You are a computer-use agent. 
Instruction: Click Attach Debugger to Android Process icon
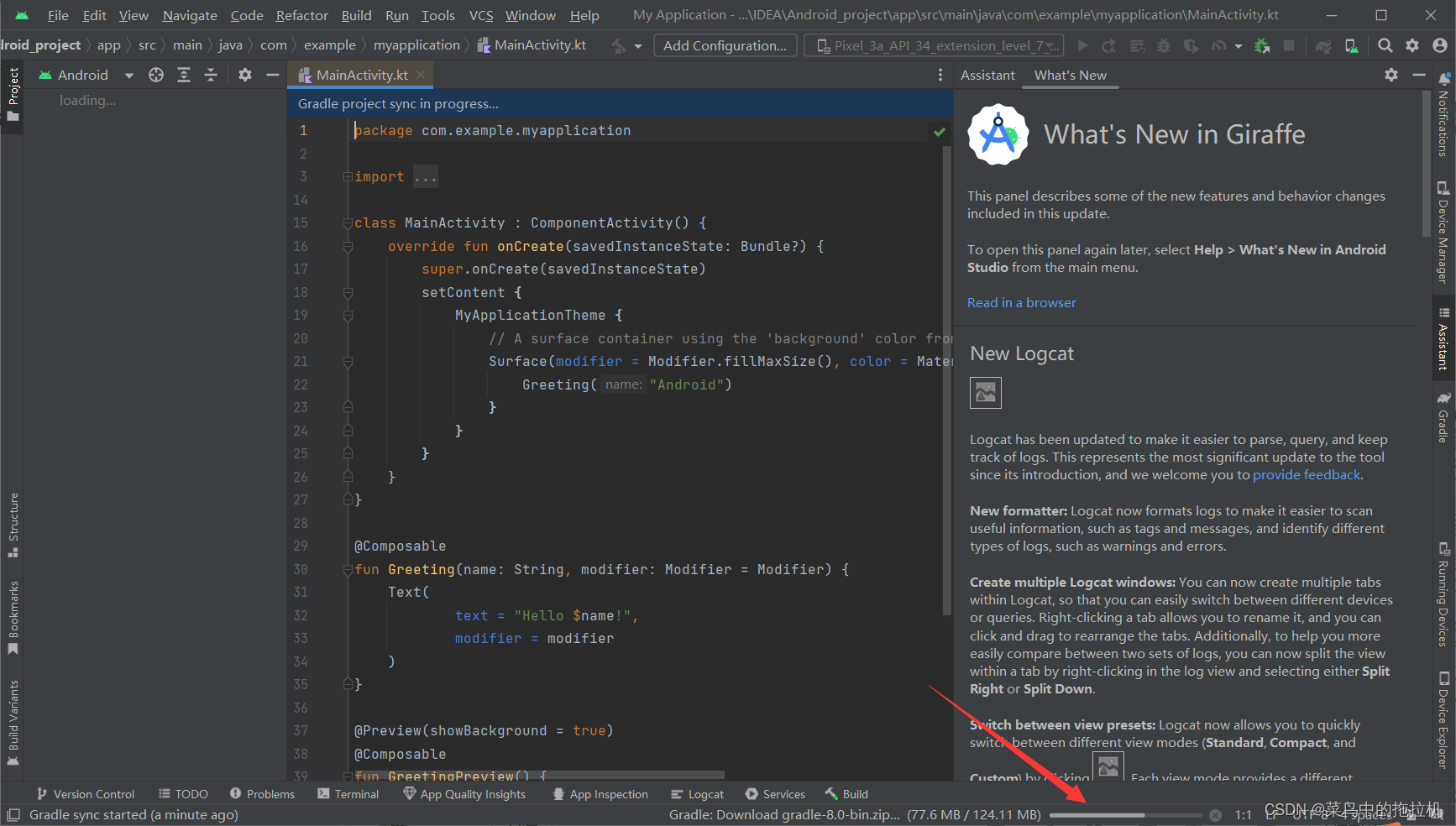(x=1262, y=46)
